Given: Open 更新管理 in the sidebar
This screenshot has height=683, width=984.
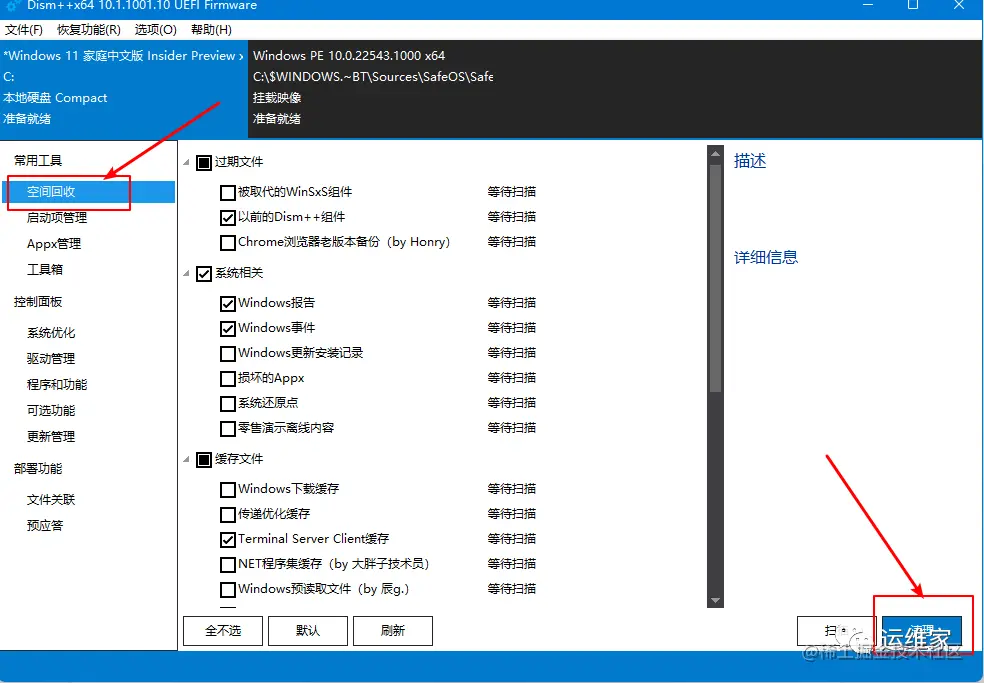Looking at the screenshot, I should tap(51, 436).
